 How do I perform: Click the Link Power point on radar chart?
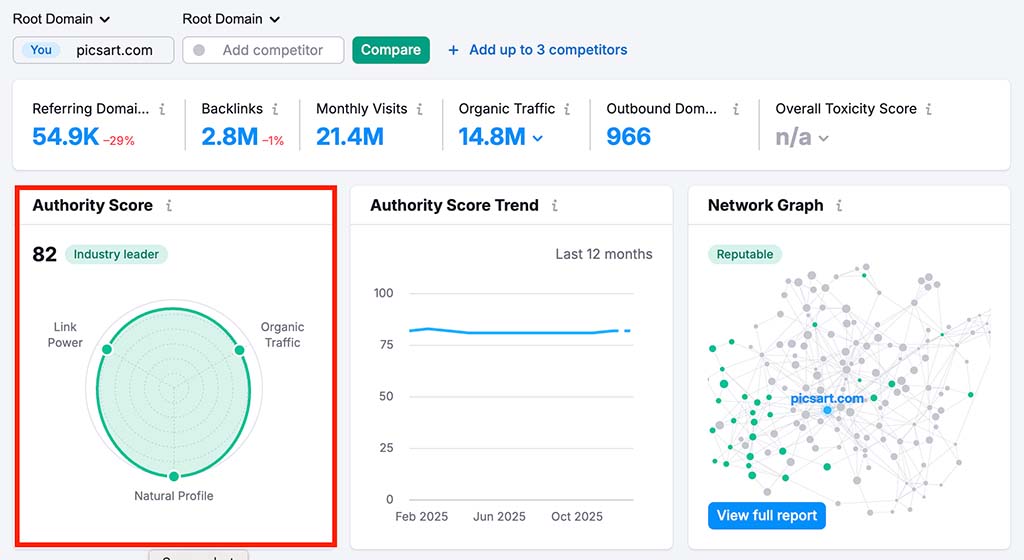tap(107, 350)
